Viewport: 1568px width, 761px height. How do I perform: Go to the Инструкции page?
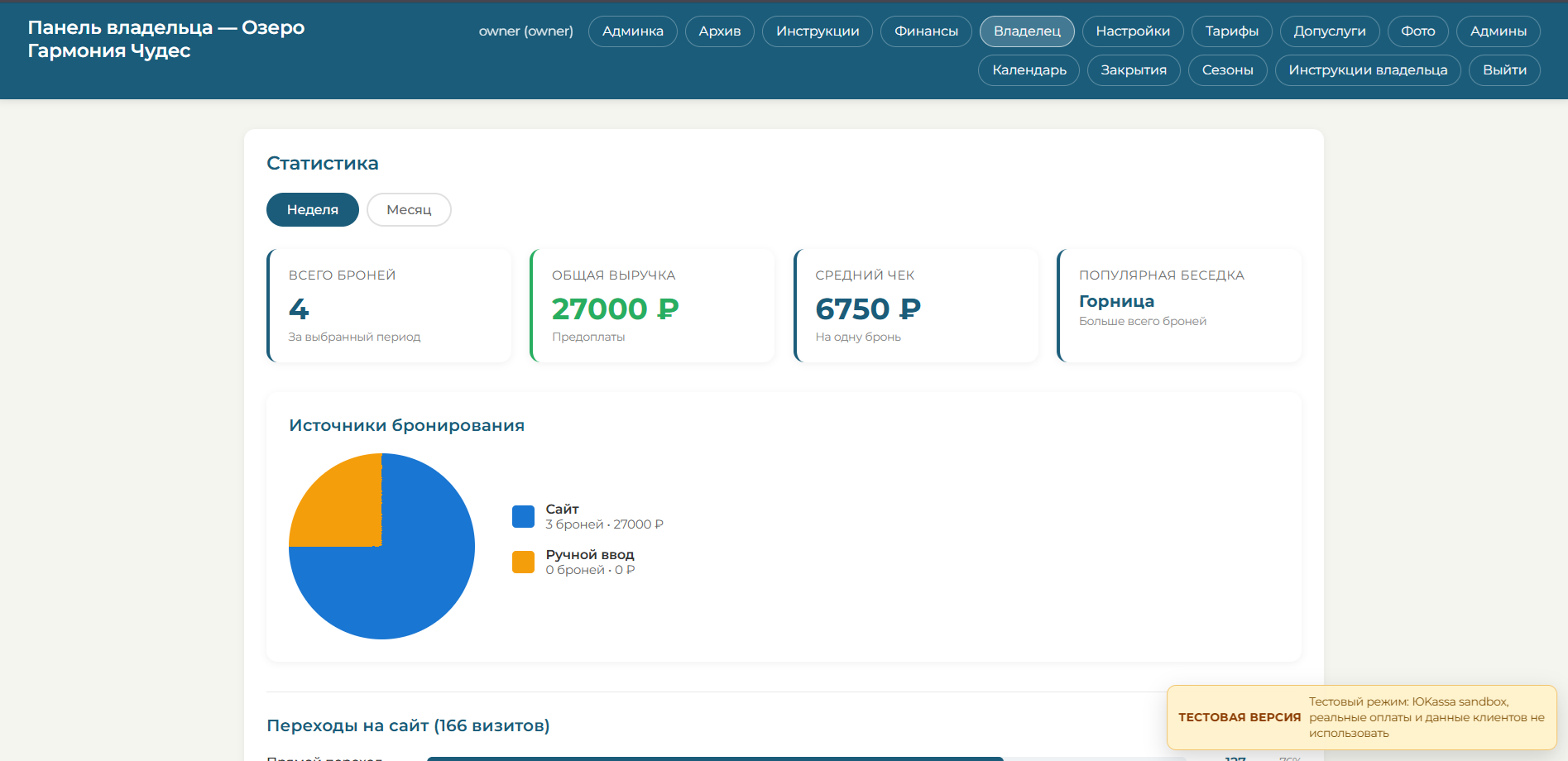[x=817, y=31]
